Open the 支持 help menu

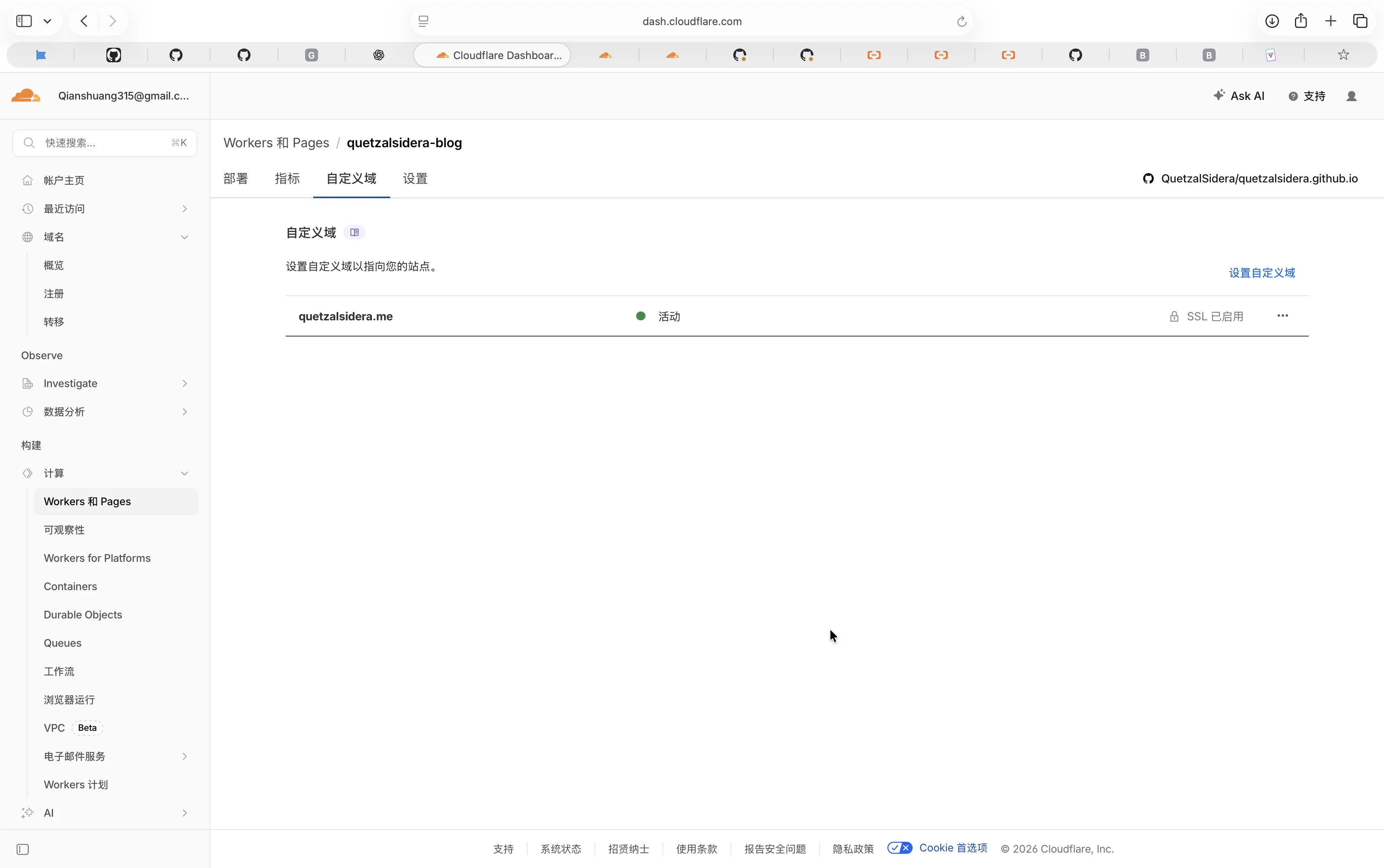coord(1307,96)
